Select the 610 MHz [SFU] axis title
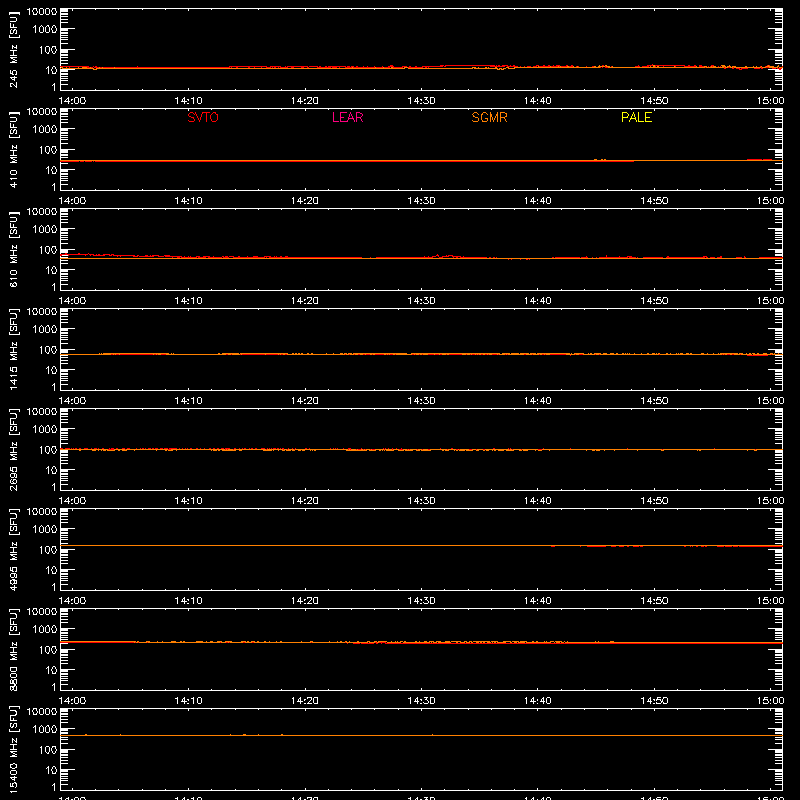This screenshot has height=800, width=800. [x=13, y=249]
